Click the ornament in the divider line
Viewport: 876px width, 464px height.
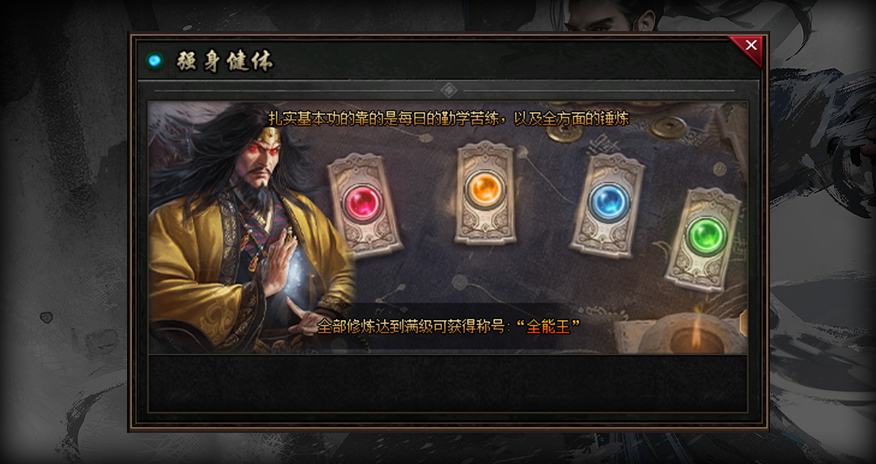pos(449,90)
